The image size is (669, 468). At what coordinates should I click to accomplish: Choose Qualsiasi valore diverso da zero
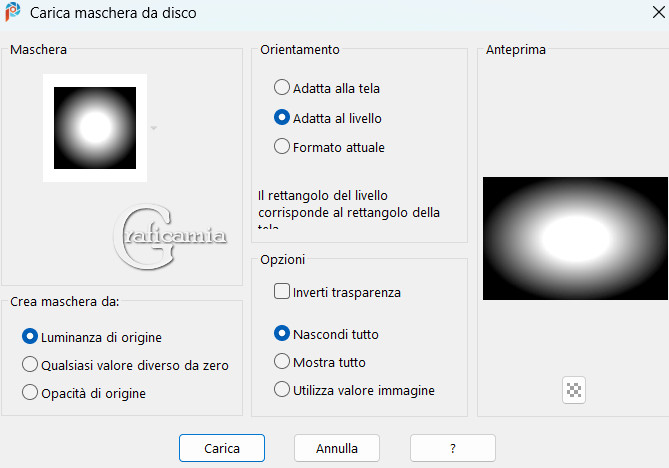pos(30,365)
